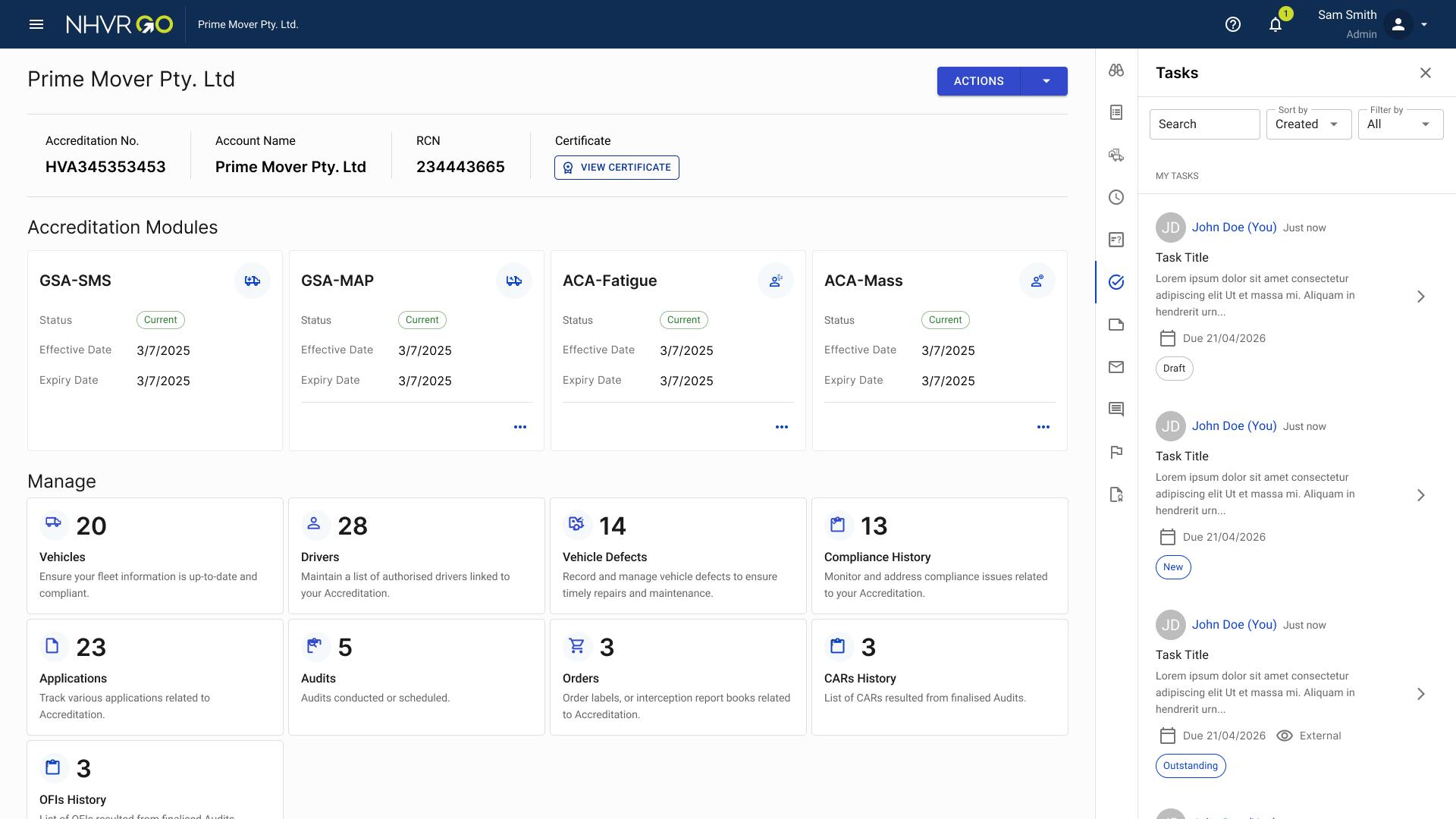Open the chat messages icon in side rail
1456x819 pixels.
(x=1116, y=409)
